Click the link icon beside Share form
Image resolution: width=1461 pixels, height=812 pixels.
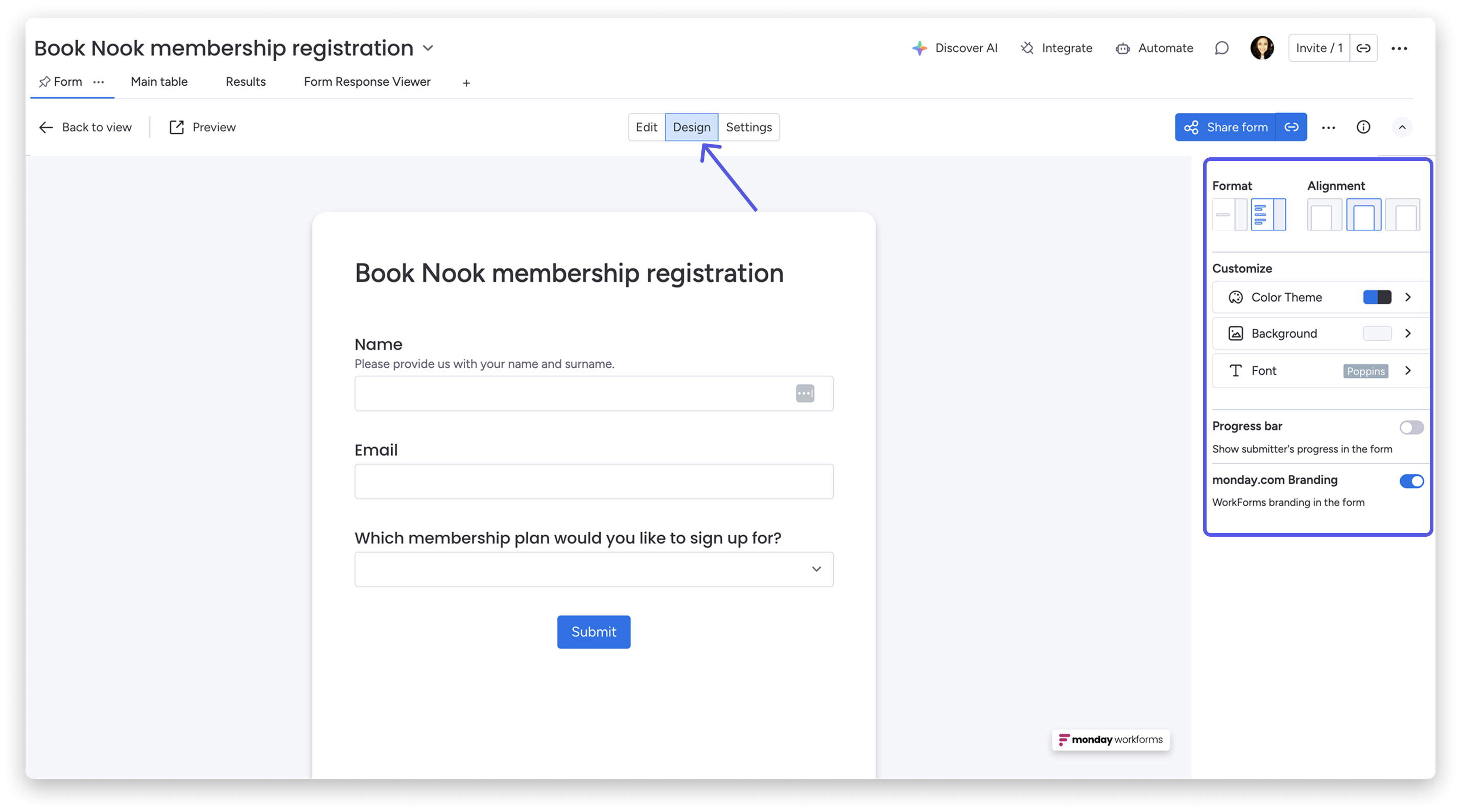[1291, 127]
